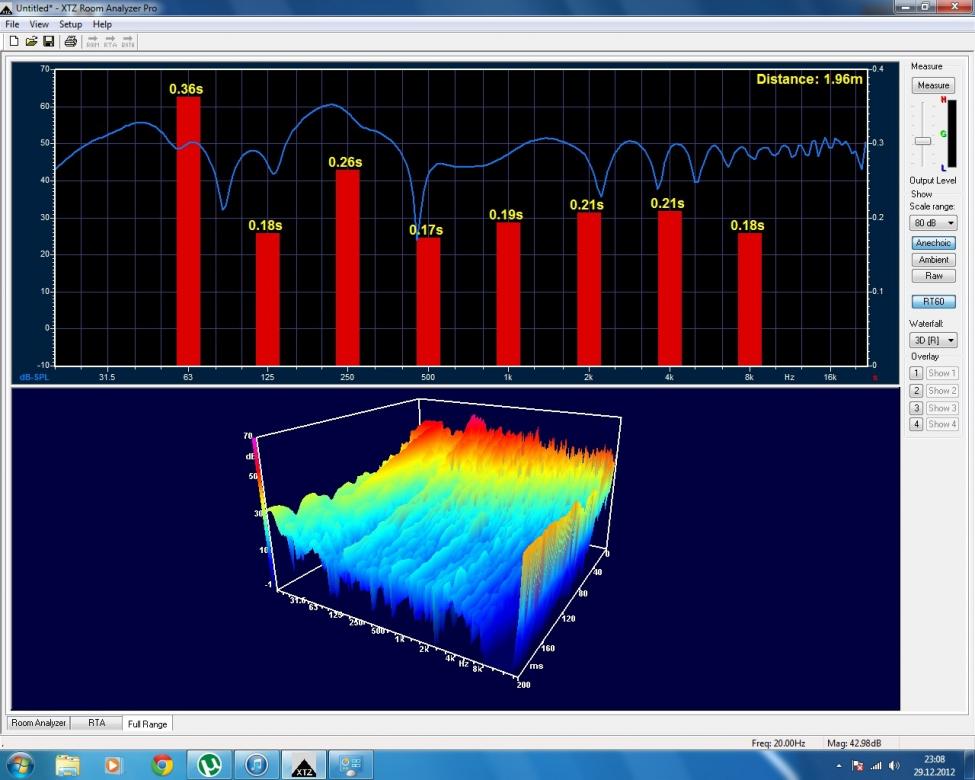975x780 pixels.
Task: Open the View menu
Action: click(39, 24)
